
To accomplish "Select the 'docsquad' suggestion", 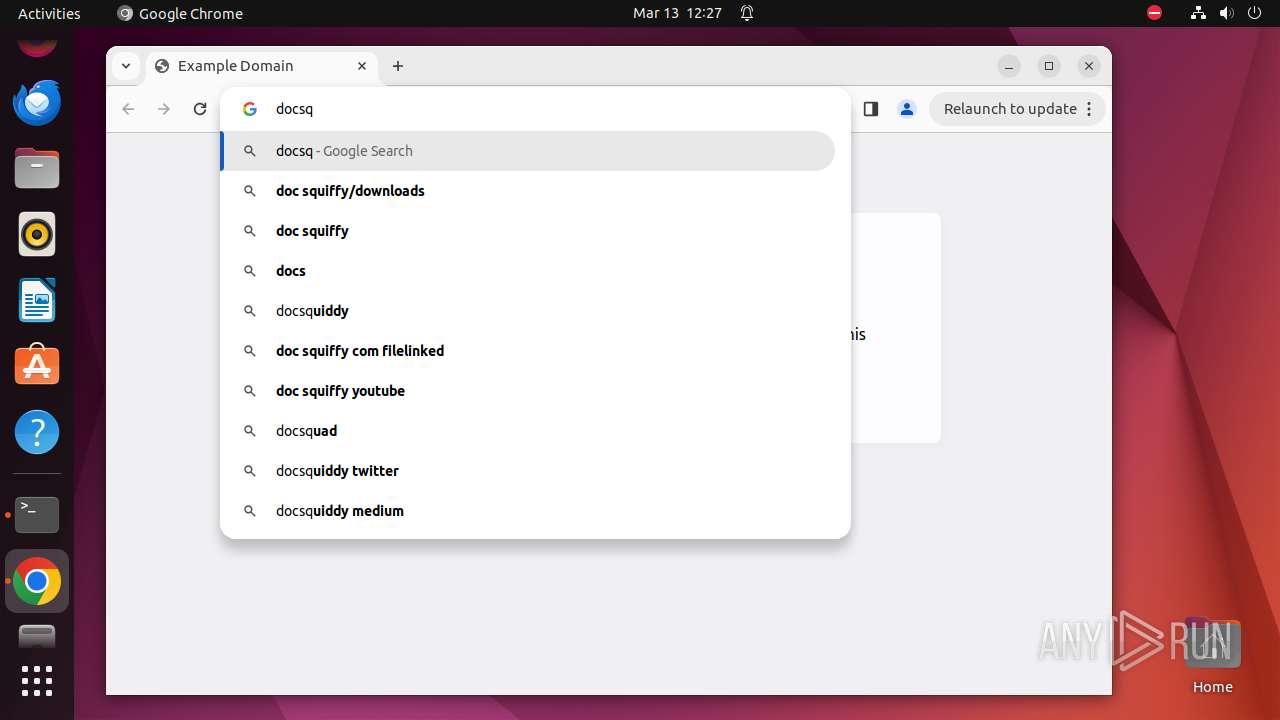I will coord(528,431).
